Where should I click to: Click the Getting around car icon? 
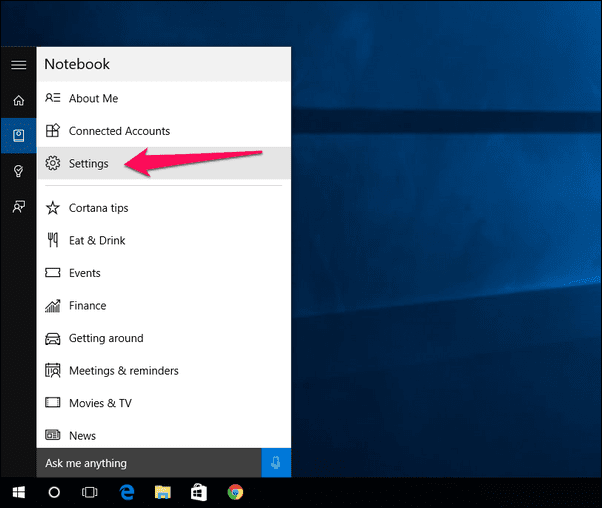[x=53, y=338]
